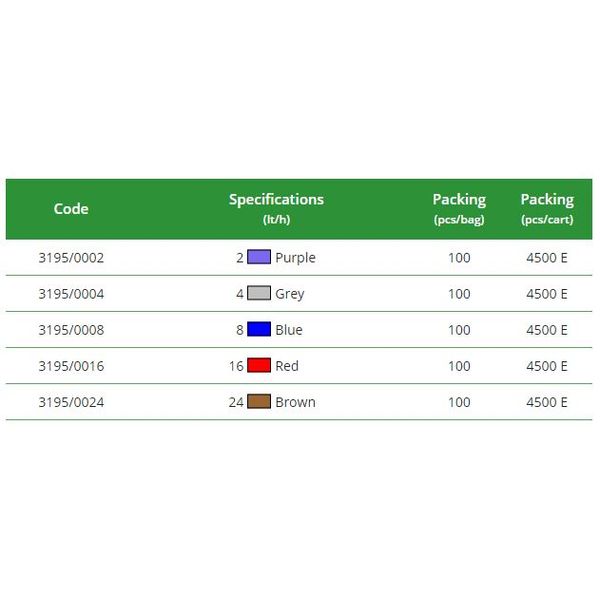Click the Specifications (lt/h) column header
Screen dimensions: 600x600
click(x=276, y=209)
